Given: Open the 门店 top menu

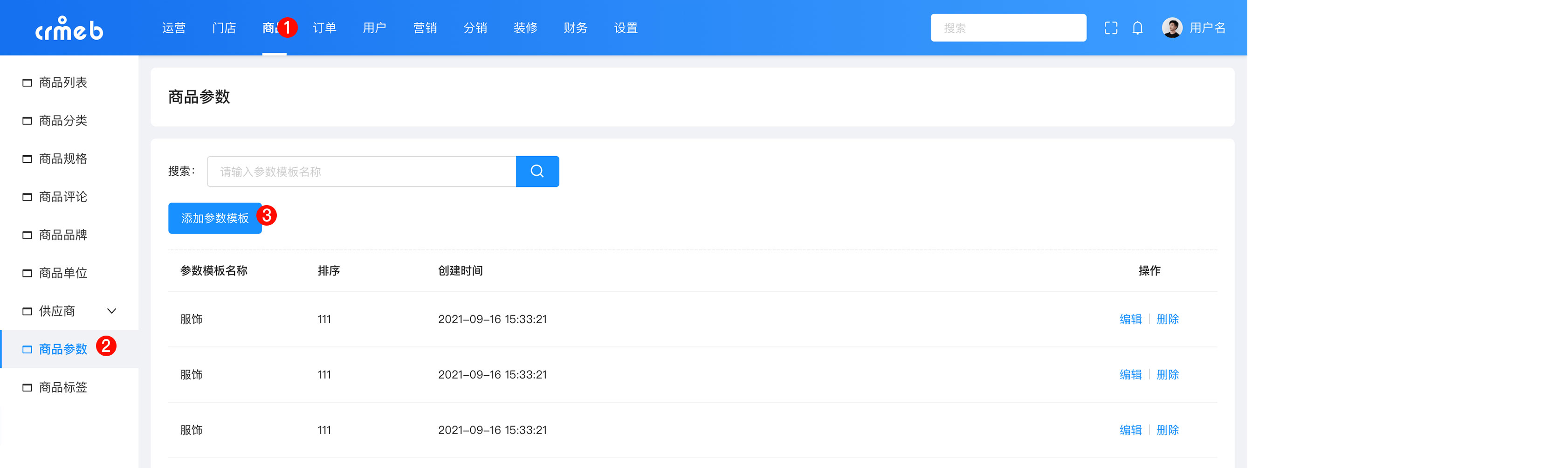Looking at the screenshot, I should pyautogui.click(x=224, y=28).
